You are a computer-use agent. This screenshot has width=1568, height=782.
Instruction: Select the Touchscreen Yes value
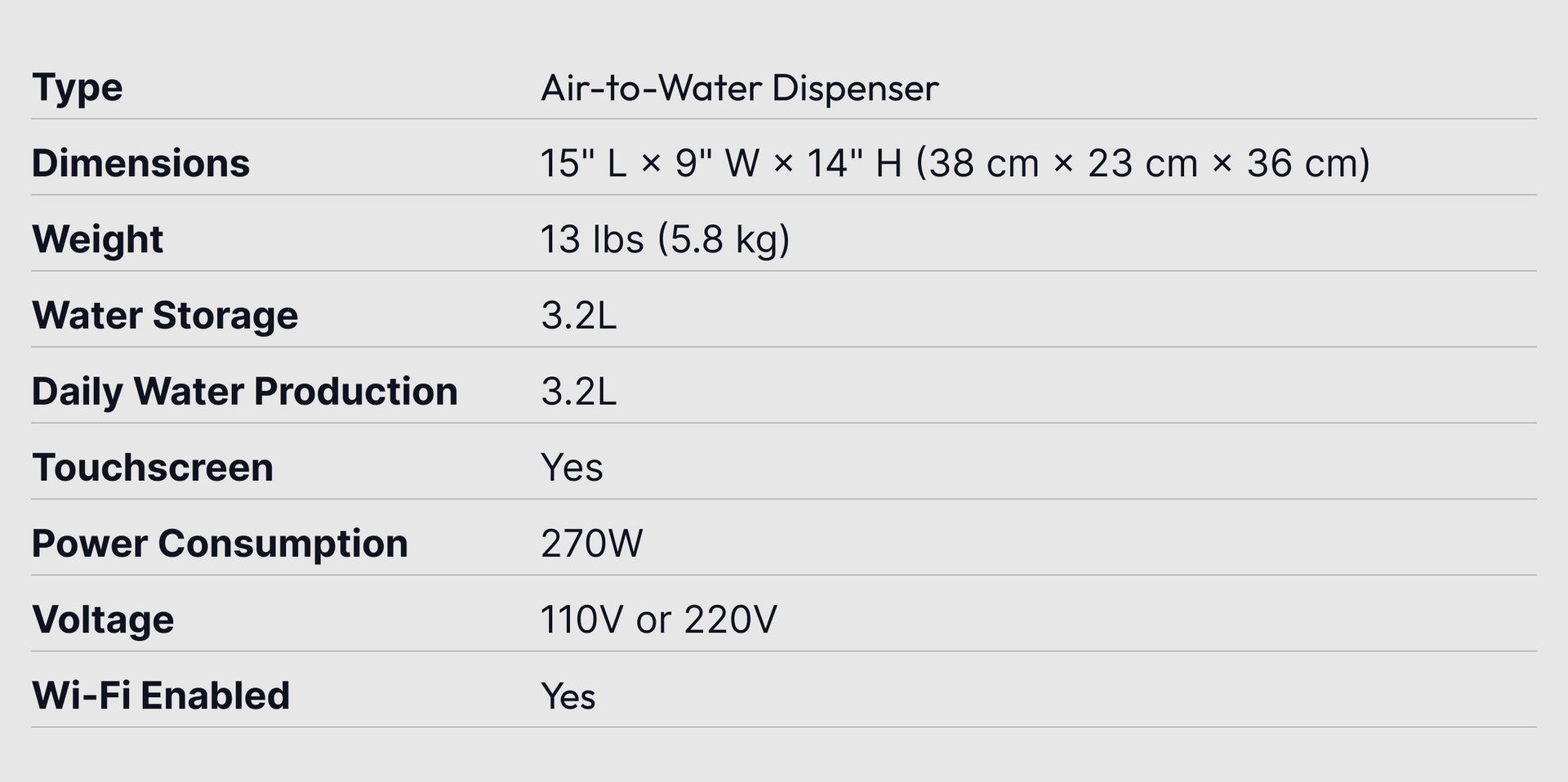[x=572, y=468]
